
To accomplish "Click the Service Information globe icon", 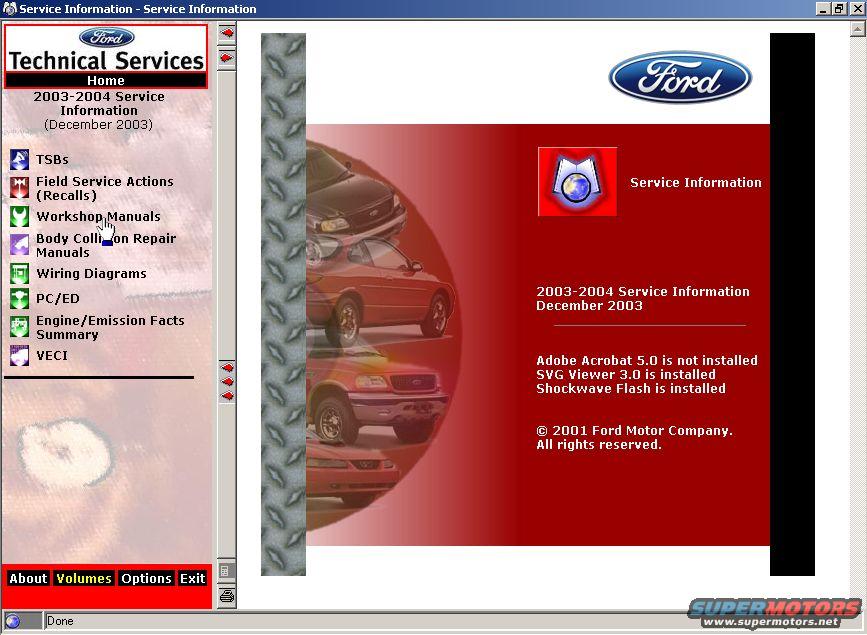I will 577,182.
